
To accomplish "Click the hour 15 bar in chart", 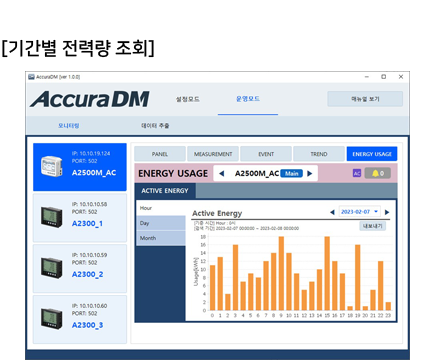I will 327,273.
